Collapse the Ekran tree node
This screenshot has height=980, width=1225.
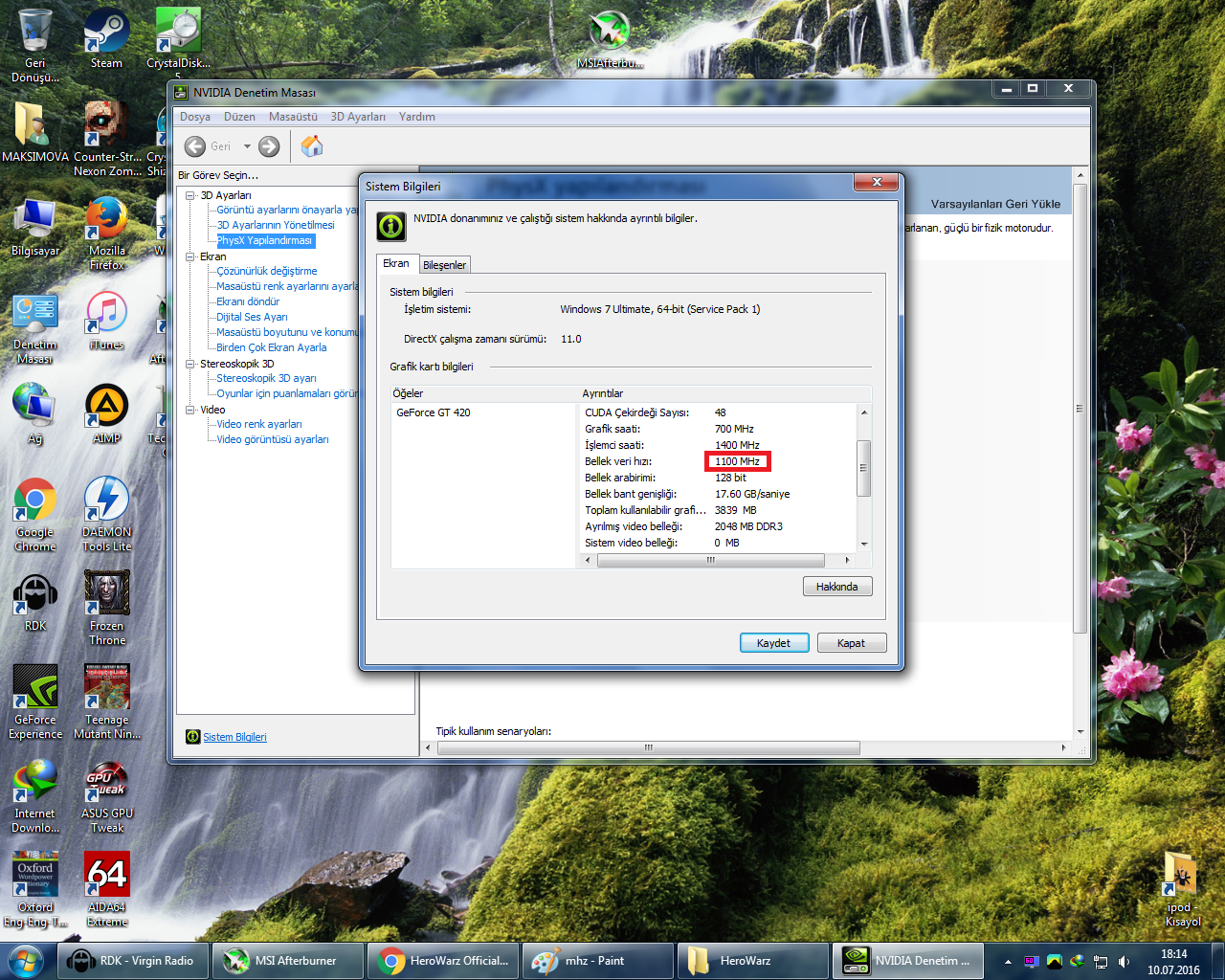click(190, 256)
